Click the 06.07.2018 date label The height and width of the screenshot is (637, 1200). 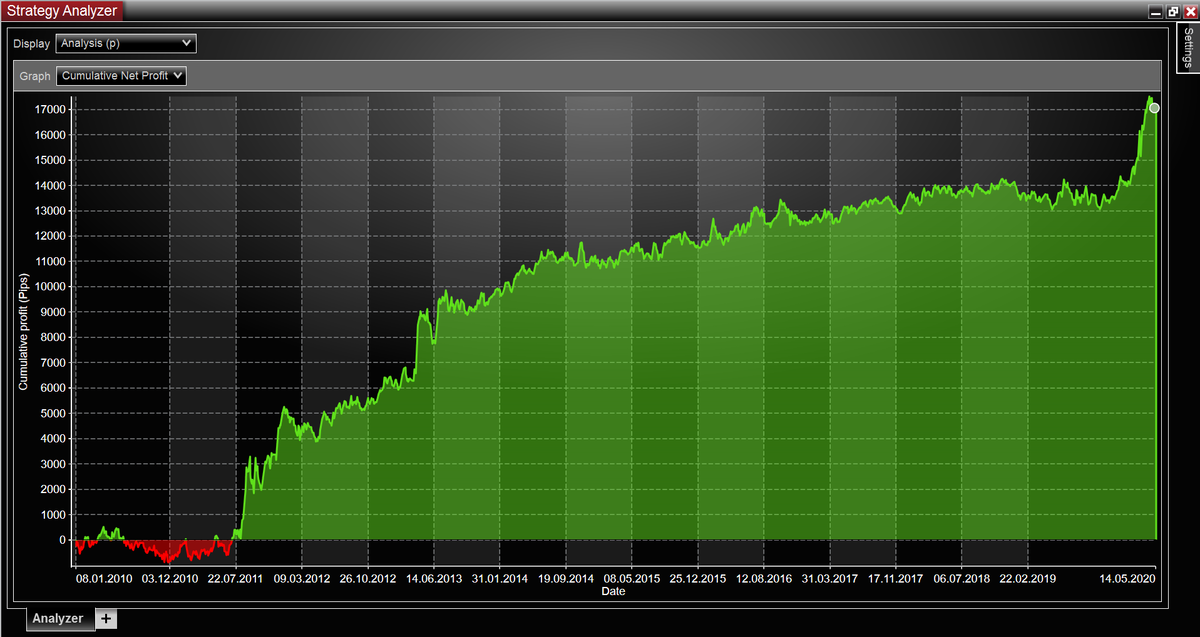pyautogui.click(x=962, y=578)
